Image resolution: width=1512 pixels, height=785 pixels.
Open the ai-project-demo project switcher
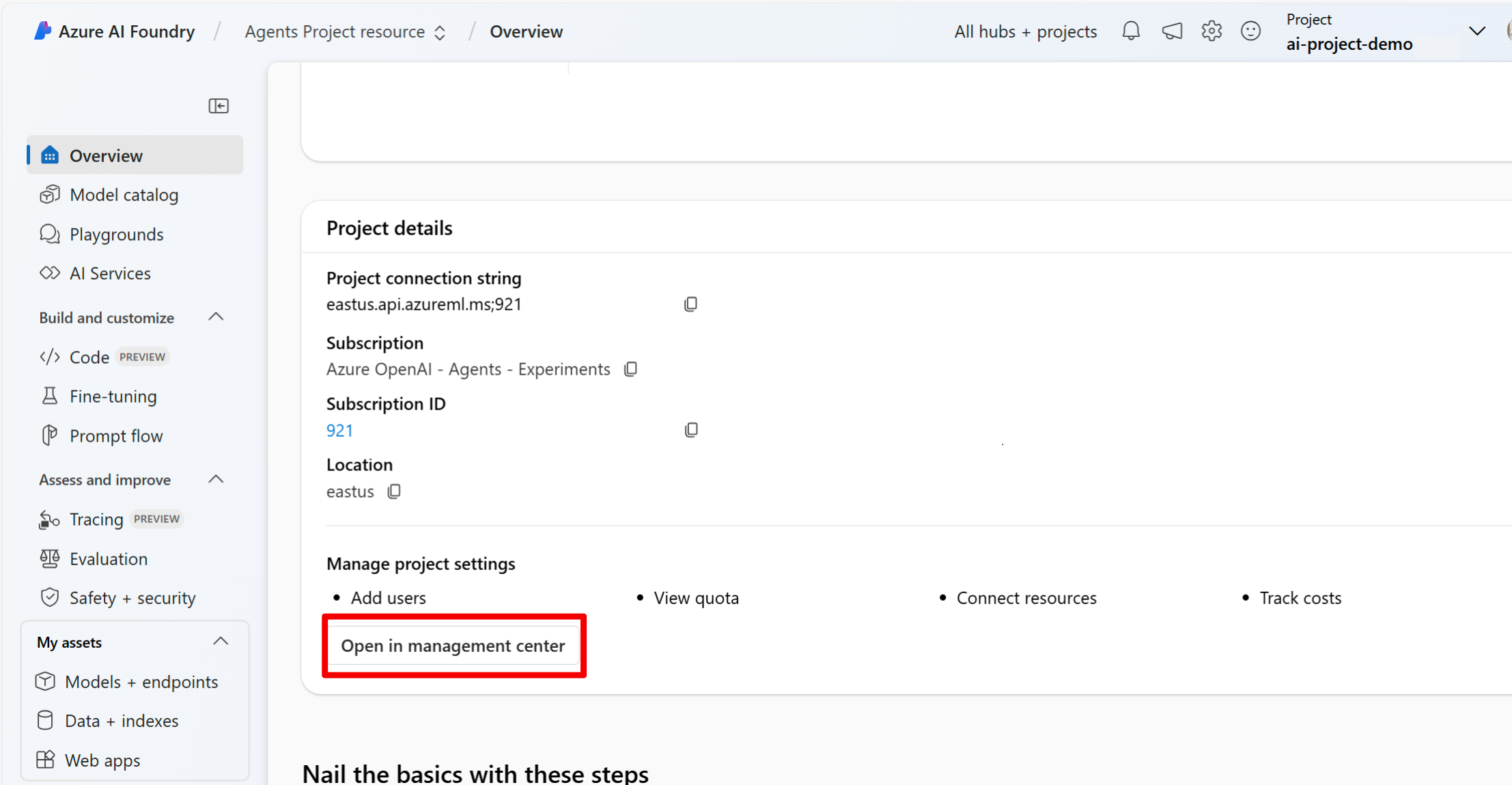[x=1476, y=31]
